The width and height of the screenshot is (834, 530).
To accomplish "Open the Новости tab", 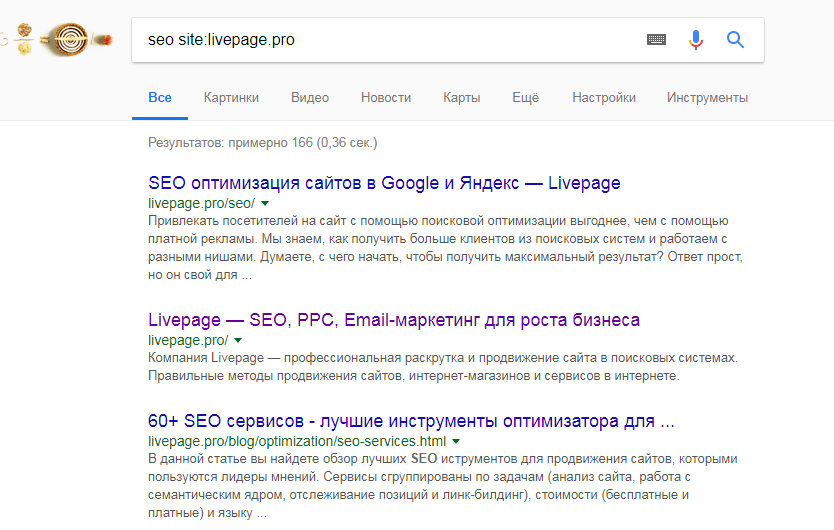I will [x=386, y=98].
